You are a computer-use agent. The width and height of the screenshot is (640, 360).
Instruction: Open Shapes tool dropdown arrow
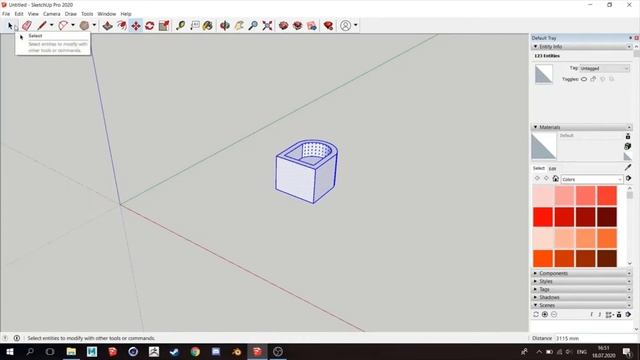(x=94, y=25)
